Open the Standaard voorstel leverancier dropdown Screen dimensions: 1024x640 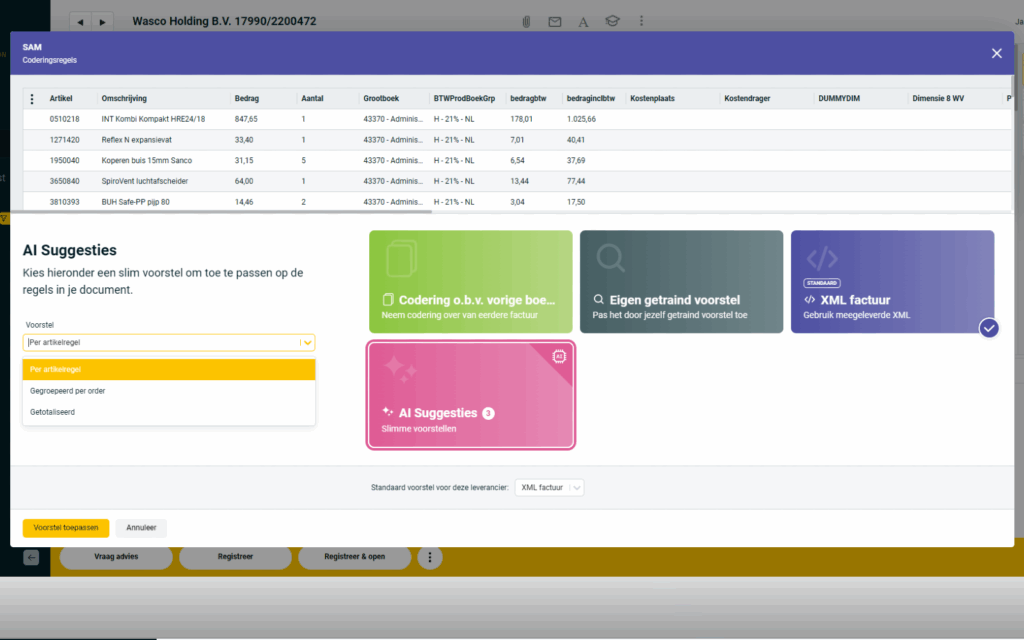[549, 488]
